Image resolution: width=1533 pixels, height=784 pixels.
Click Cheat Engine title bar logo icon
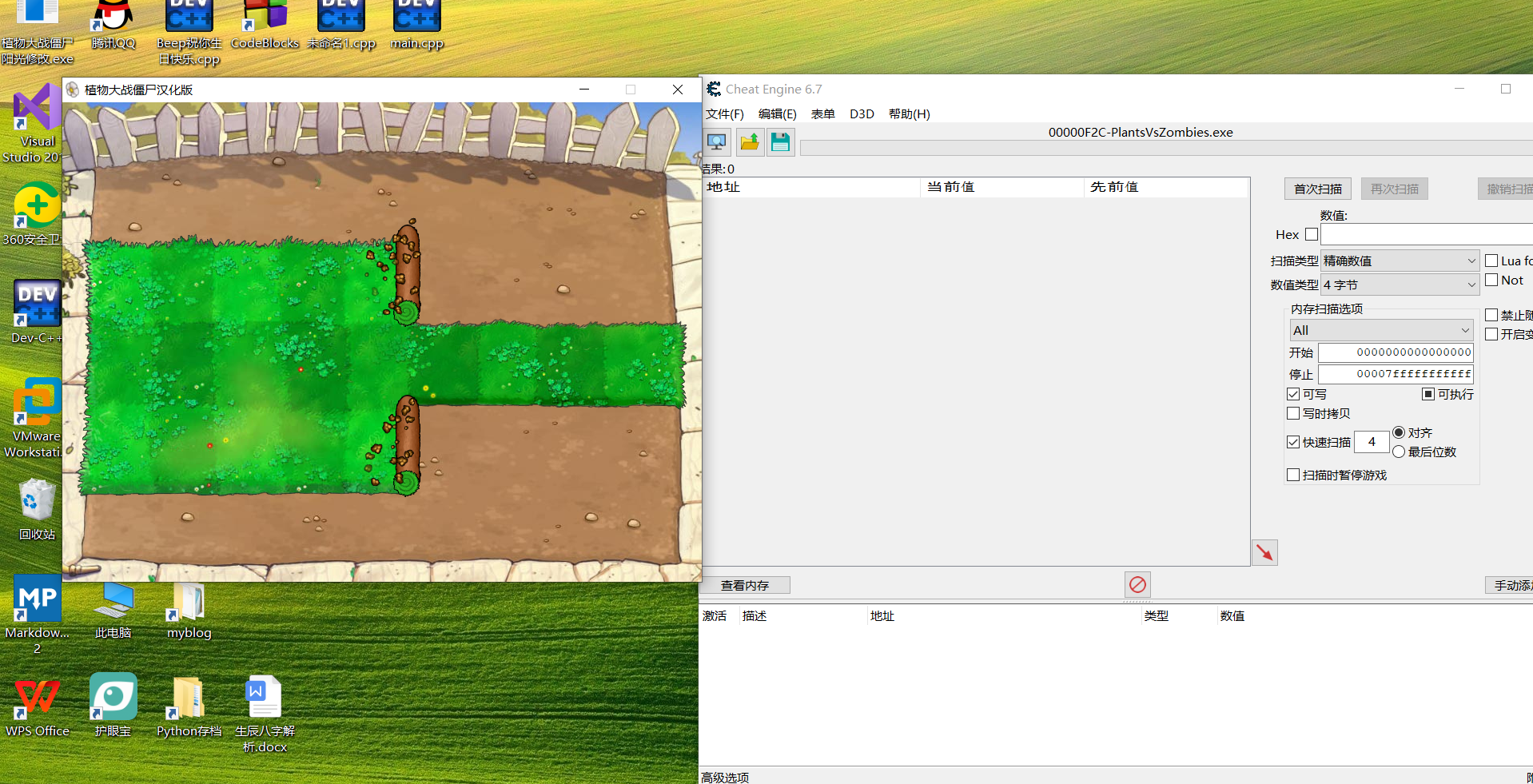(714, 89)
